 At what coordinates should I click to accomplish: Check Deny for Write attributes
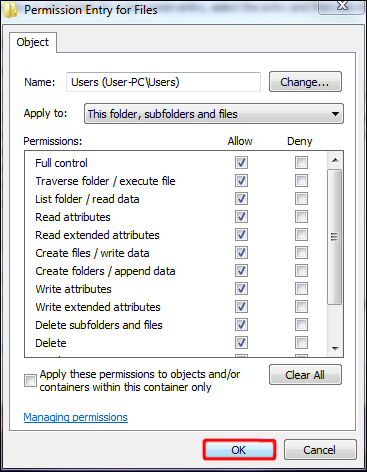[x=301, y=288]
